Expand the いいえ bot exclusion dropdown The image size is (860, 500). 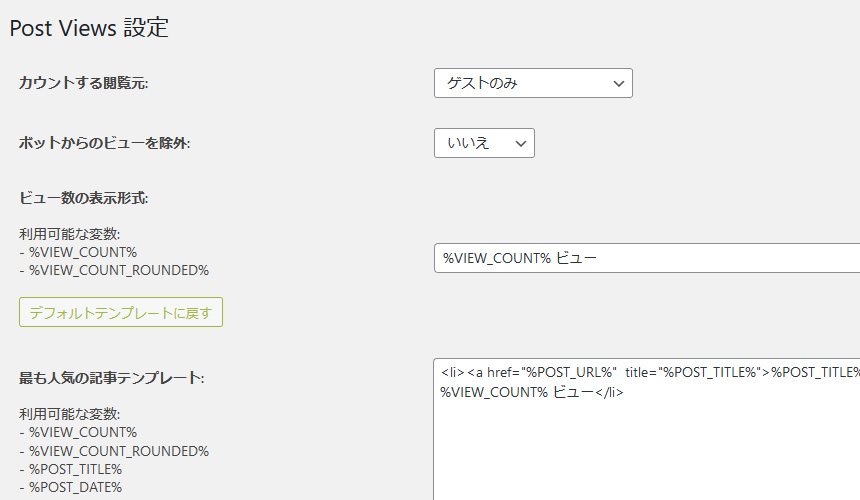[x=483, y=143]
